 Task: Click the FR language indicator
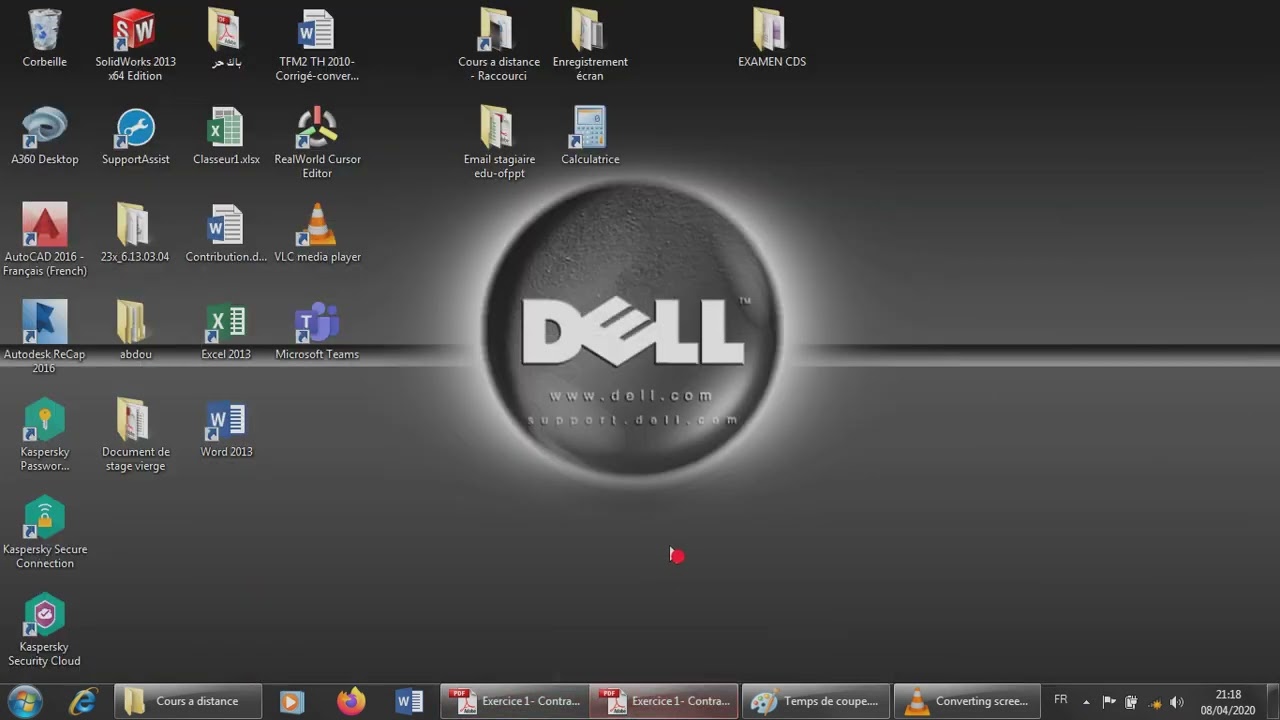point(1061,700)
